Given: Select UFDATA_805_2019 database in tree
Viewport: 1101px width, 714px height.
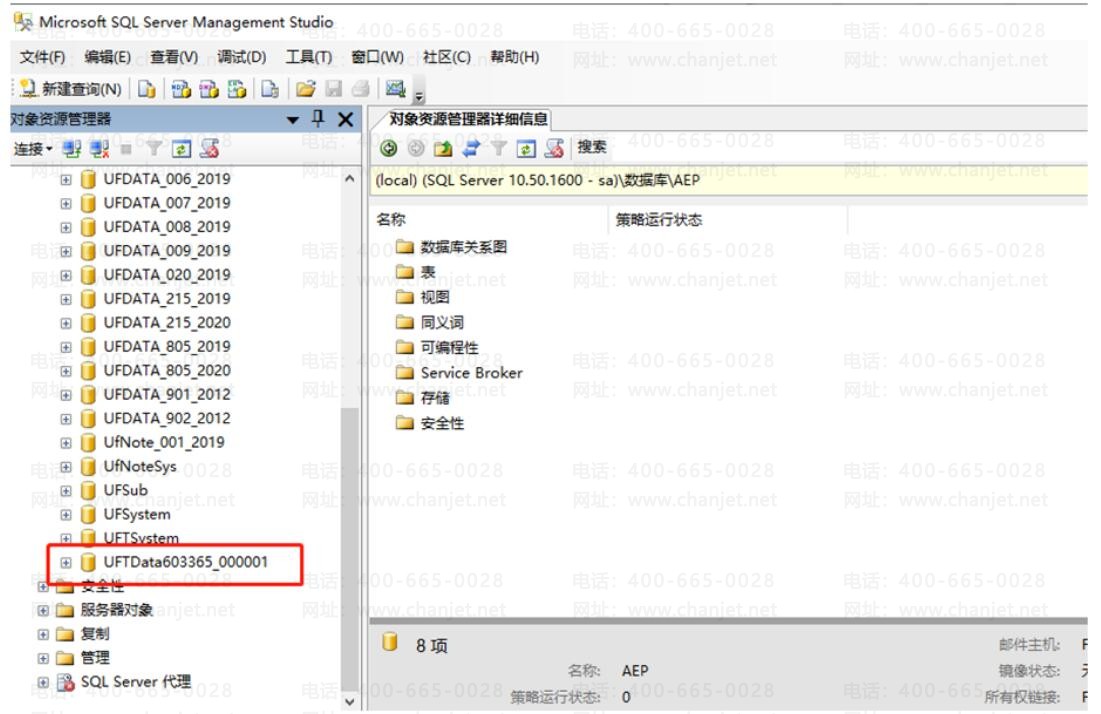Looking at the screenshot, I should (167, 347).
